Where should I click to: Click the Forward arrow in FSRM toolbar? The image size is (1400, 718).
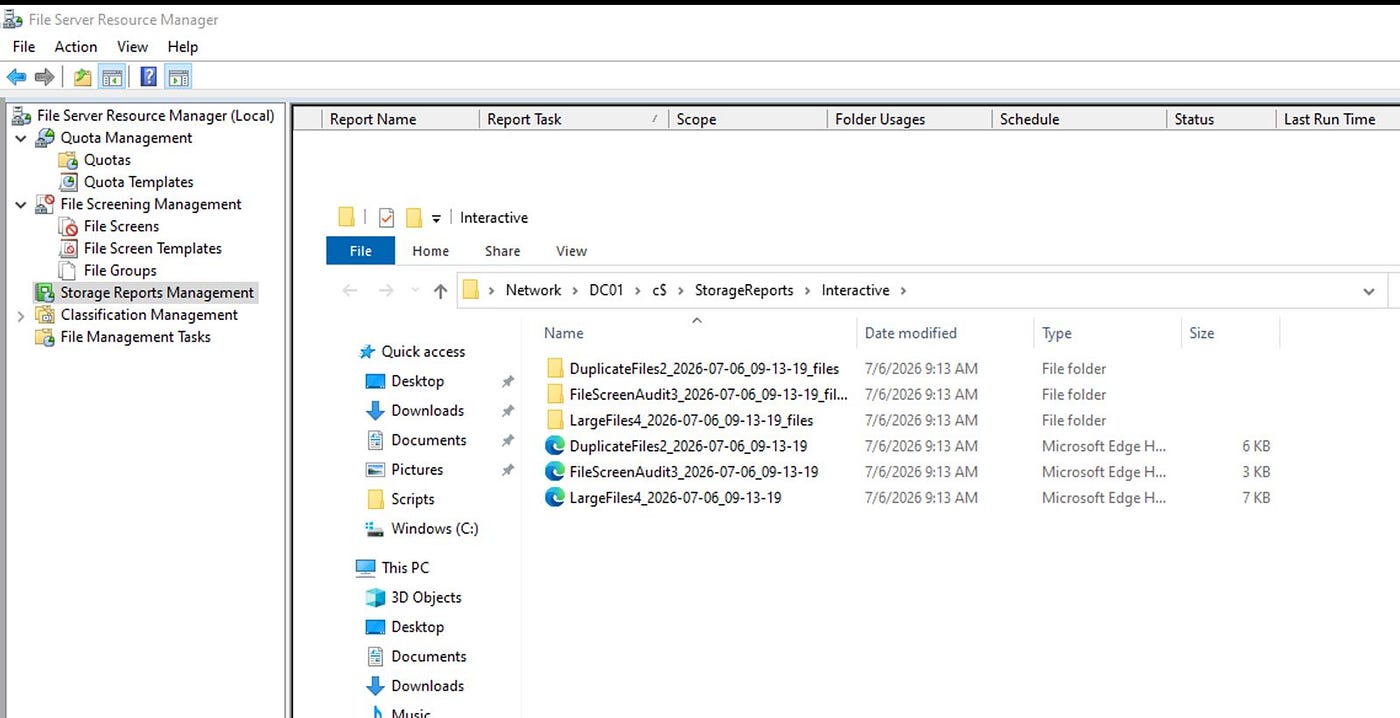click(x=44, y=77)
